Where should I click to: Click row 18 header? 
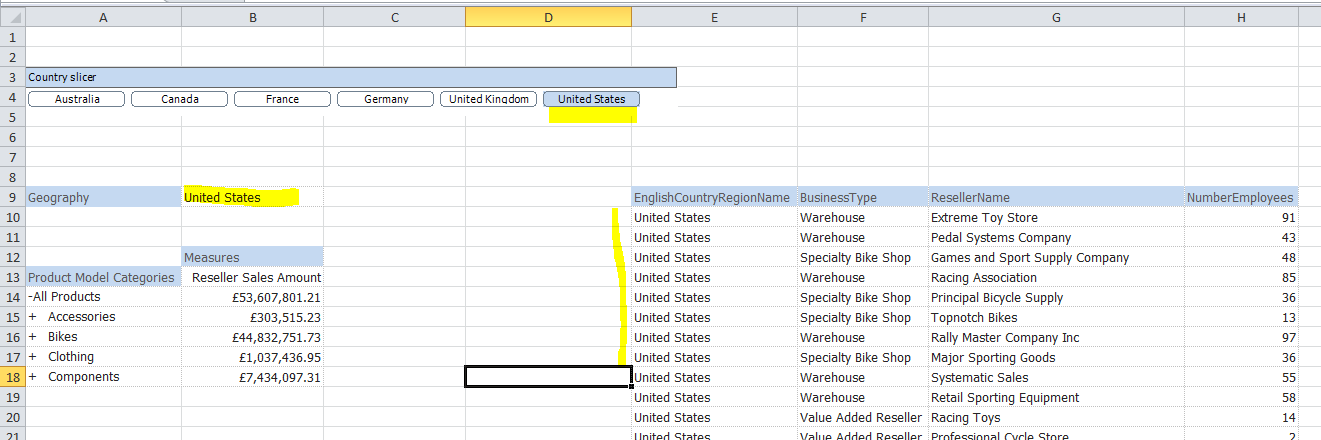[x=12, y=377]
